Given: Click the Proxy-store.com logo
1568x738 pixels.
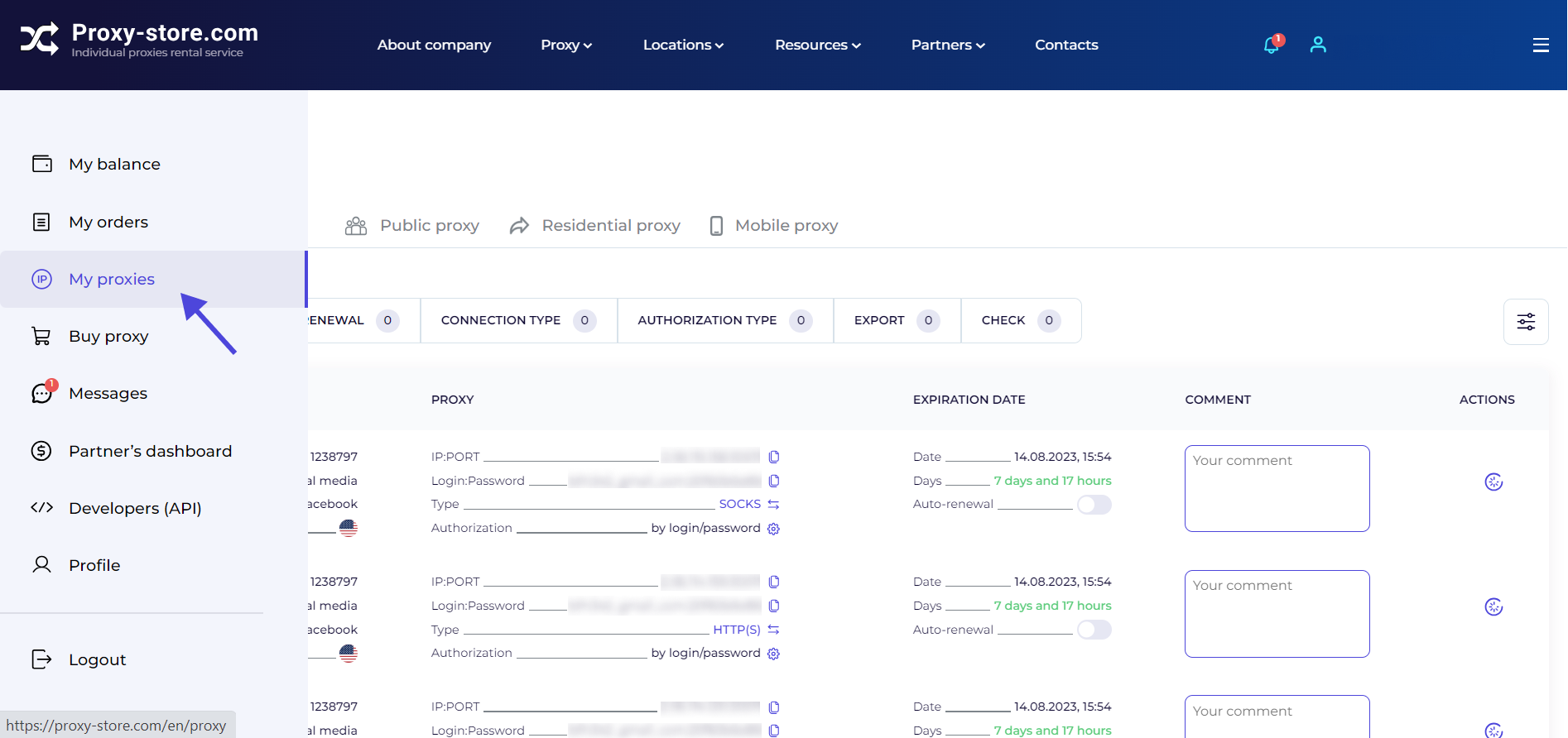Looking at the screenshot, I should pos(139,40).
